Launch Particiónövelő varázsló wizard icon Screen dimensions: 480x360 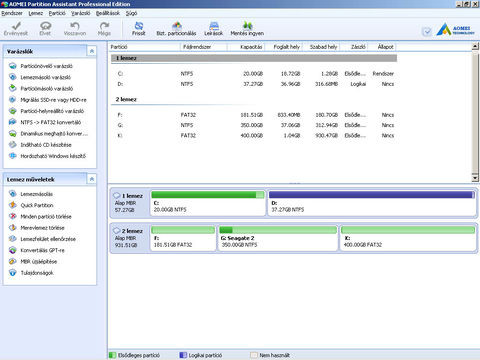(x=13, y=66)
